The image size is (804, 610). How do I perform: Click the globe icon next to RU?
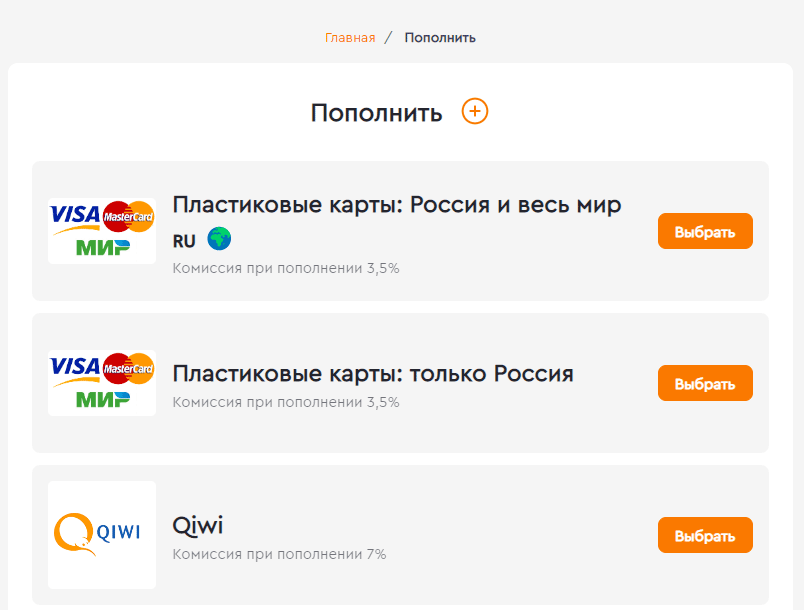(219, 239)
